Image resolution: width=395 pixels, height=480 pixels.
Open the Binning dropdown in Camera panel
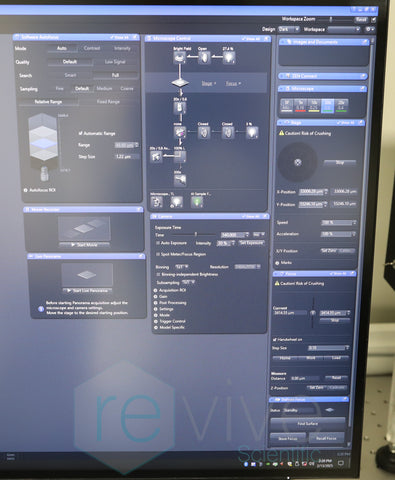point(182,267)
